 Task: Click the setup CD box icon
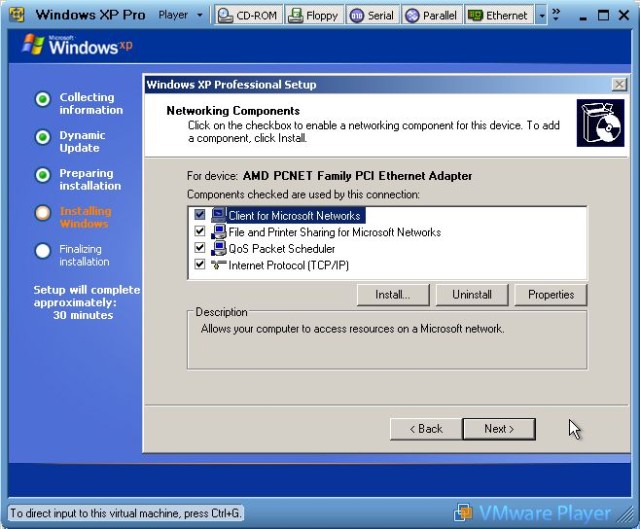tap(600, 123)
